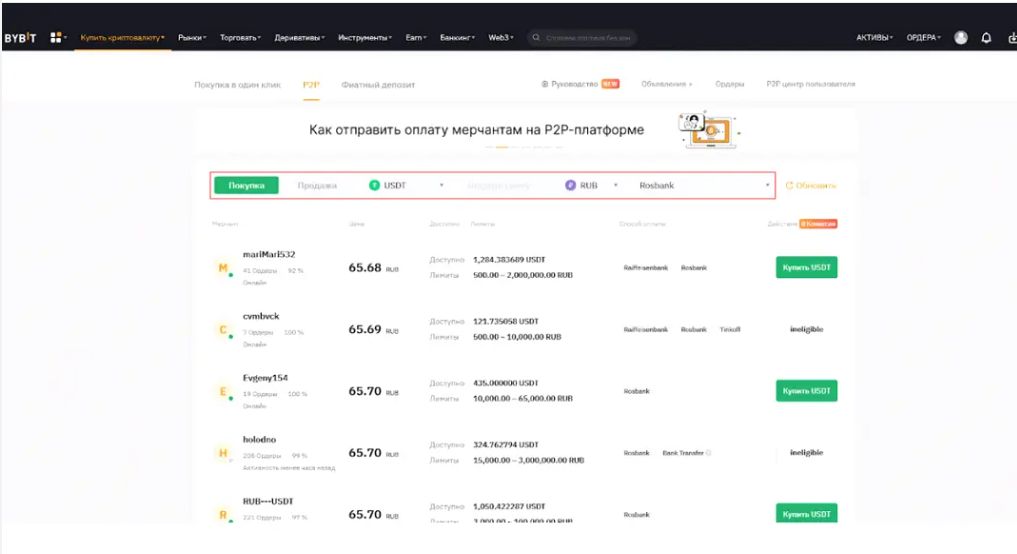Expand the Объявления dropdown
1017x554 pixels.
tap(667, 84)
